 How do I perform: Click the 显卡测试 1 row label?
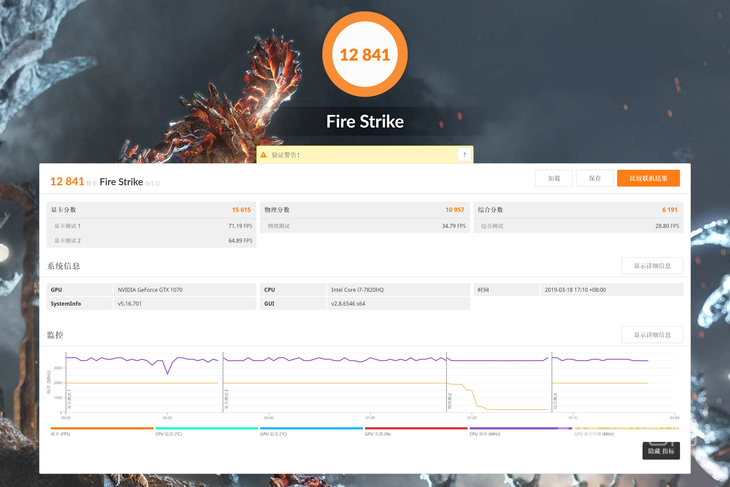click(x=68, y=226)
